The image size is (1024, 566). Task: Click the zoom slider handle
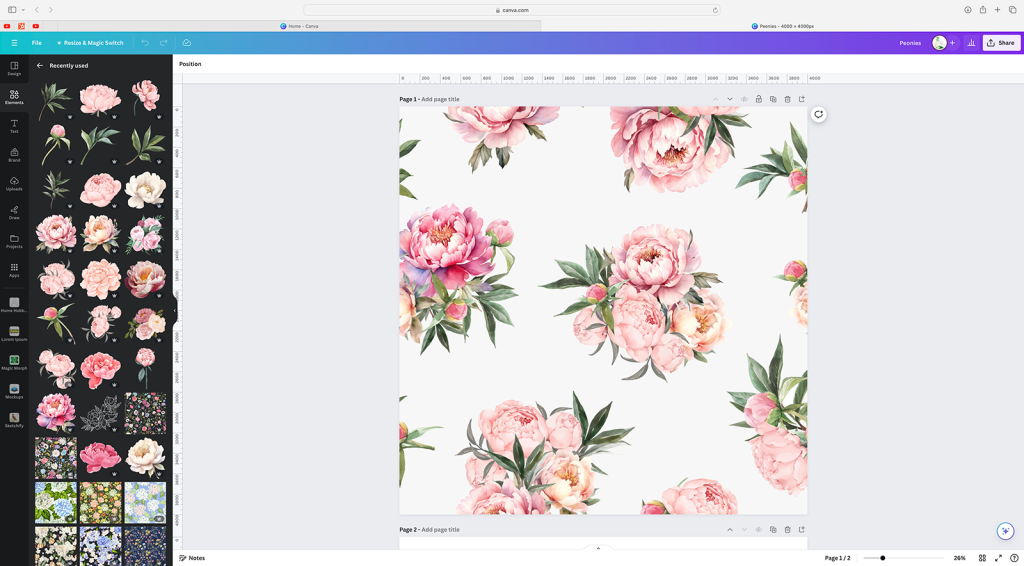882,558
